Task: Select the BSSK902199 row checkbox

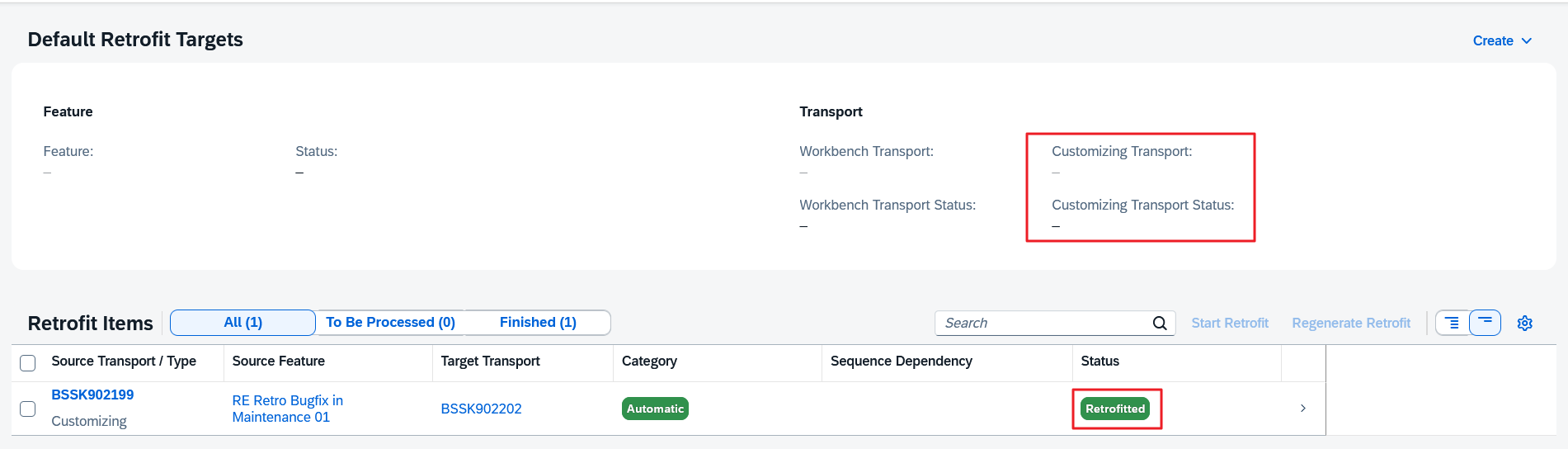Action: click(28, 409)
